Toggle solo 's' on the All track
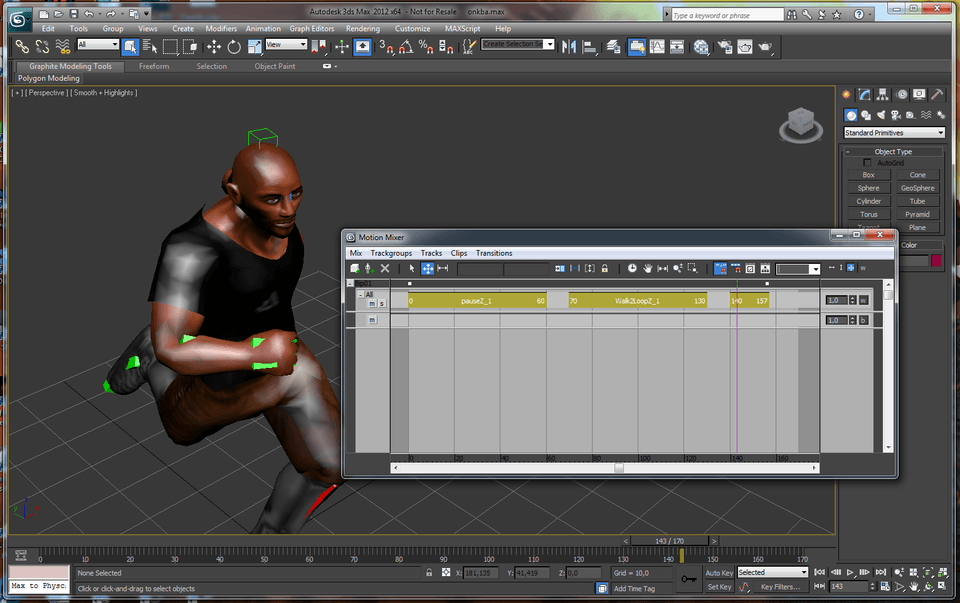This screenshot has height=603, width=960. click(x=381, y=303)
